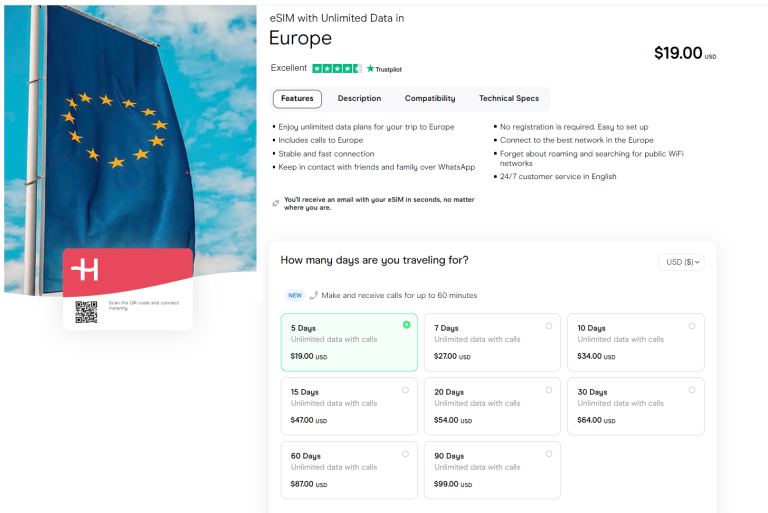The width and height of the screenshot is (768, 513).
Task: Open the Description tab
Action: 359,98
